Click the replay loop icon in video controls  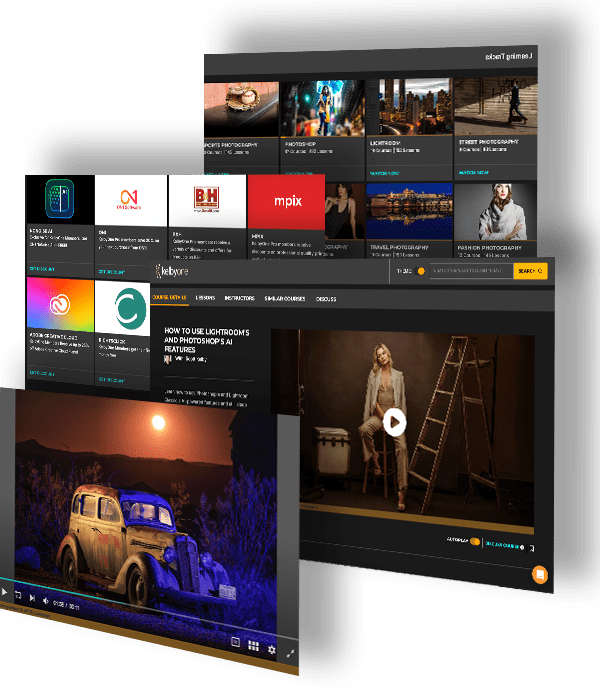click(18, 597)
